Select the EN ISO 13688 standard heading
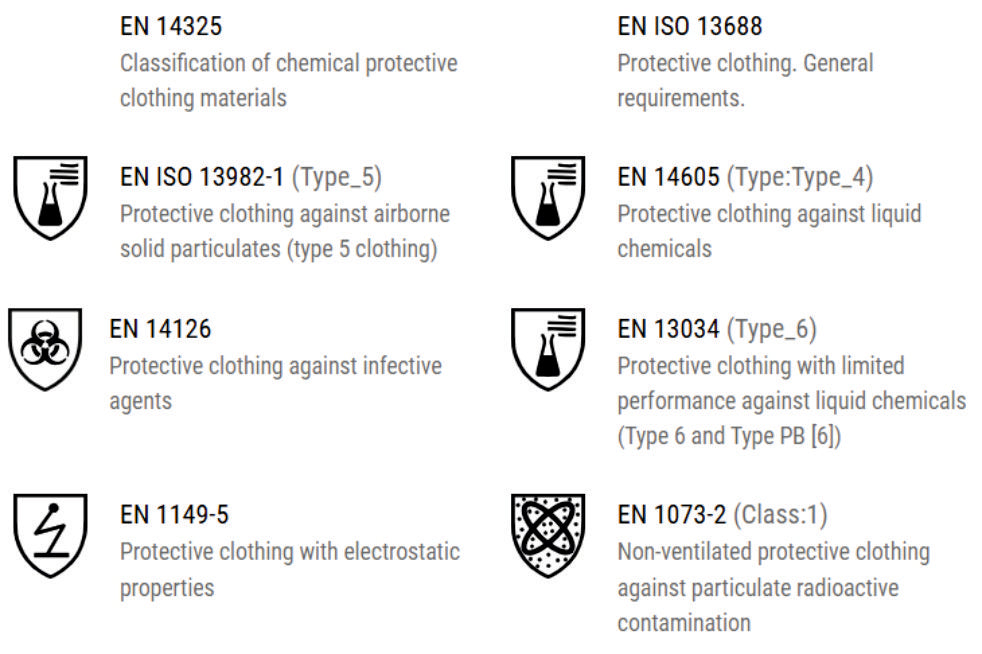This screenshot has width=982, height=654. (690, 26)
